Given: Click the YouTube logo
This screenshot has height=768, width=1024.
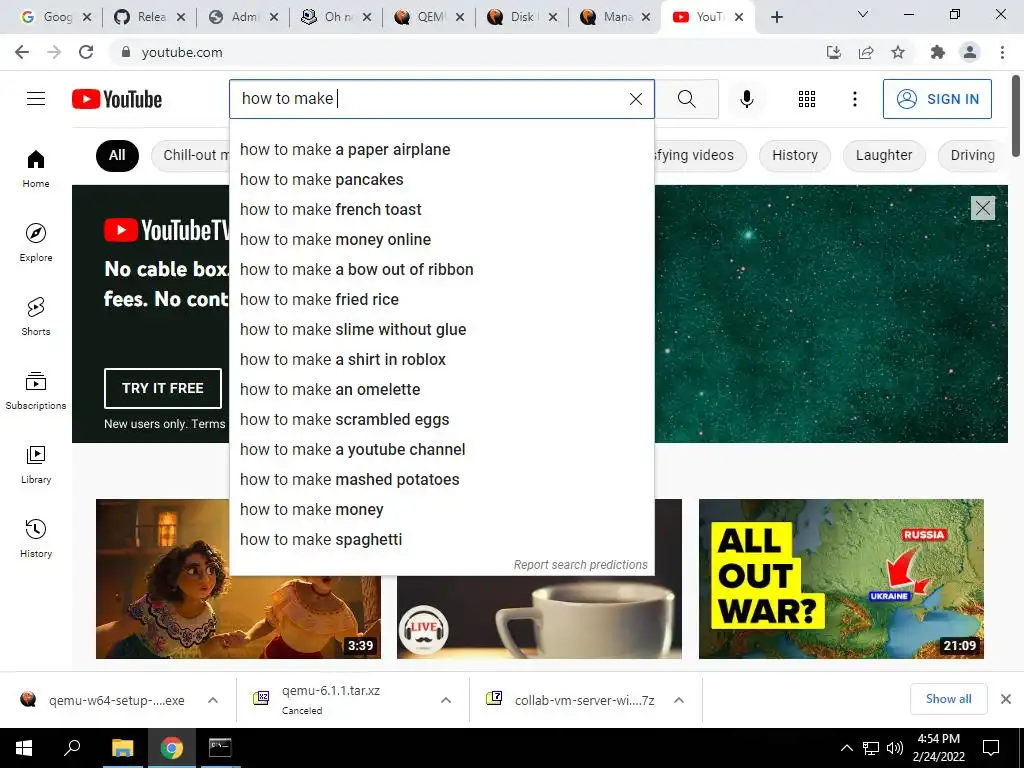Looking at the screenshot, I should pos(117,99).
